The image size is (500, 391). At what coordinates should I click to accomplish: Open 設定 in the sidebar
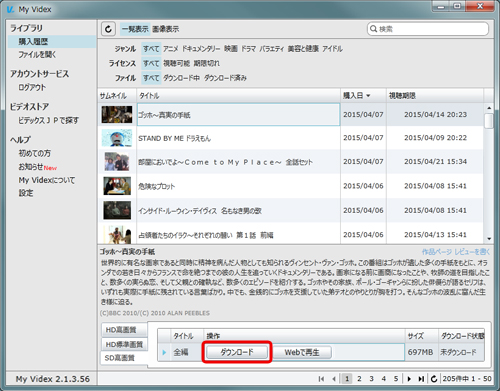click(x=26, y=193)
